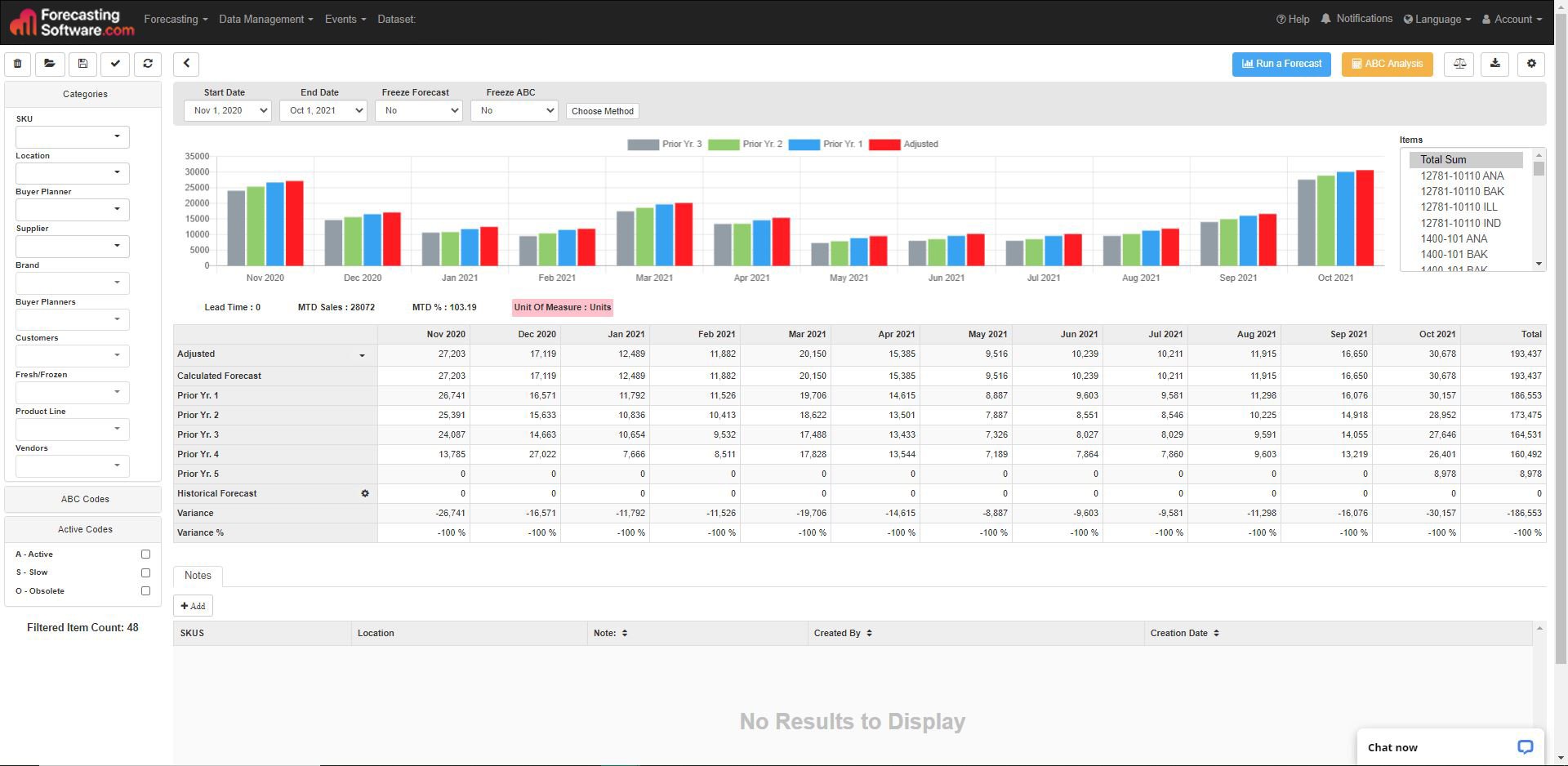Switch to the Notes tab

pyautogui.click(x=198, y=576)
